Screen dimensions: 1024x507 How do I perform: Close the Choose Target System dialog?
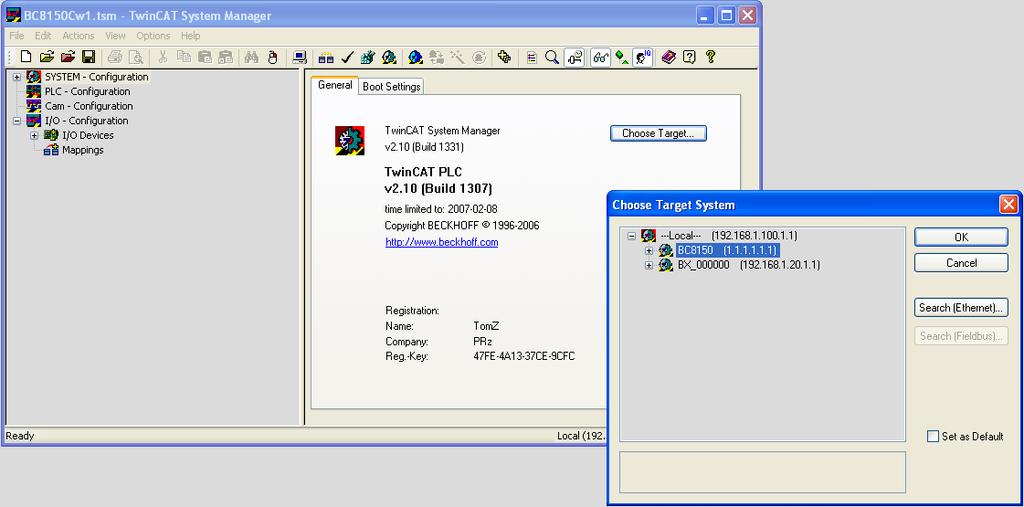click(x=1008, y=205)
